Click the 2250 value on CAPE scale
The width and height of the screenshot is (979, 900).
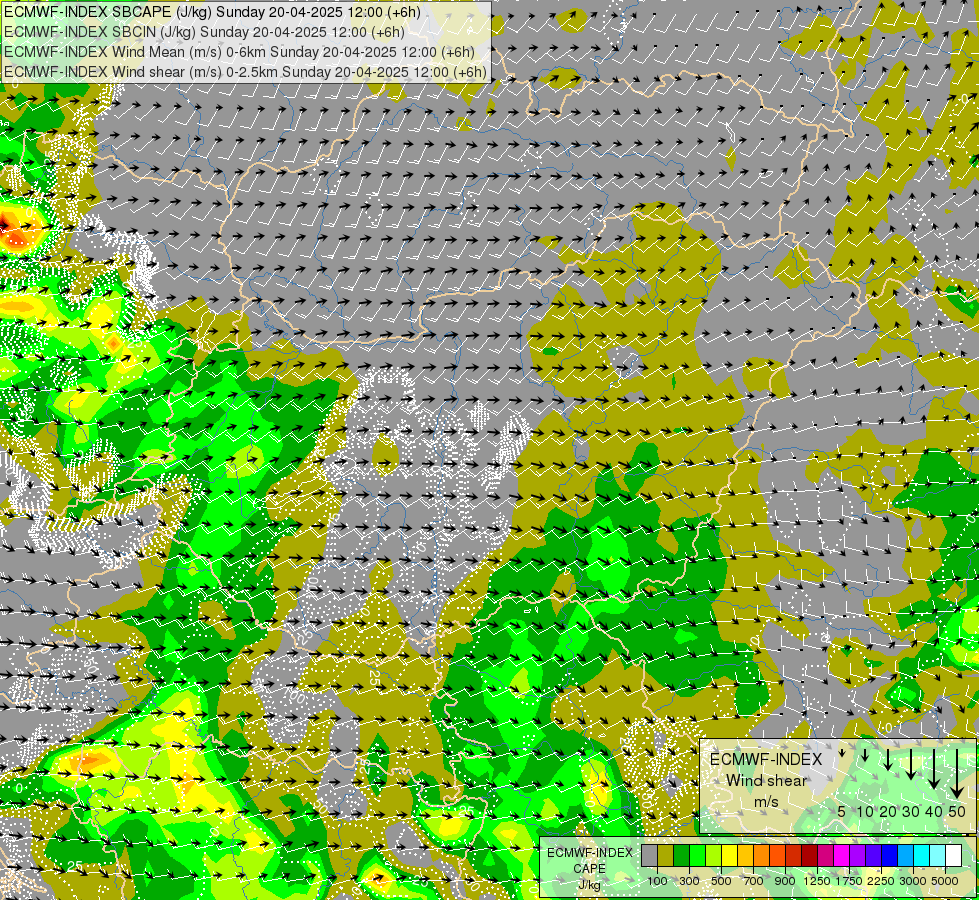[x=881, y=881]
